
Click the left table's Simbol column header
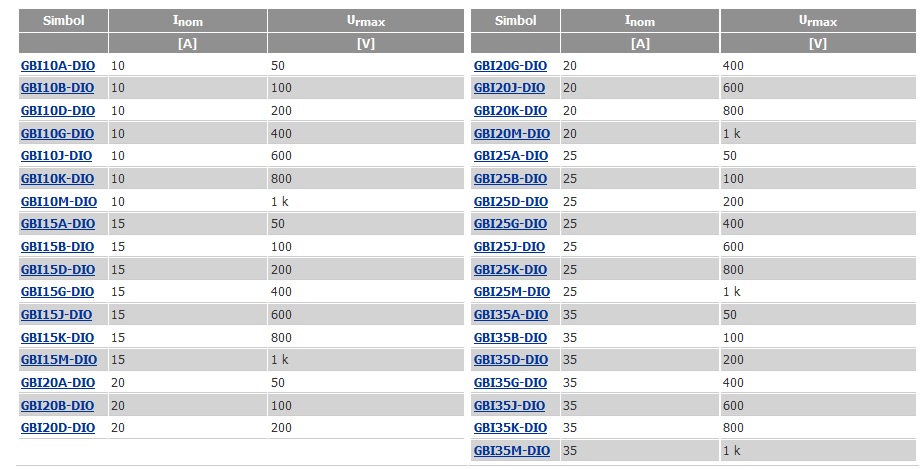pos(63,21)
